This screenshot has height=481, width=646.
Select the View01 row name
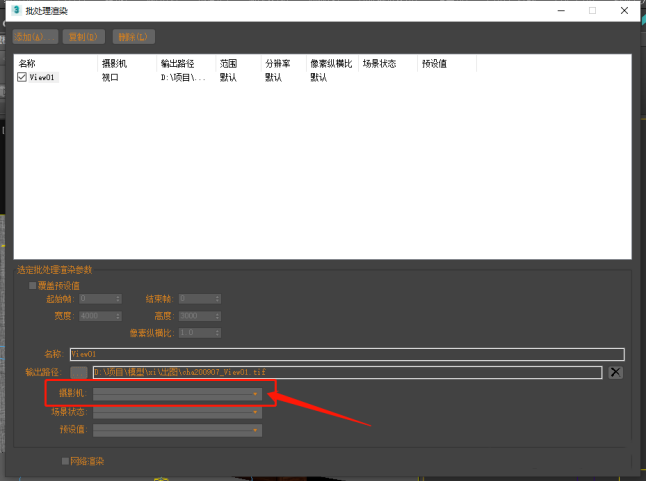tap(42, 77)
